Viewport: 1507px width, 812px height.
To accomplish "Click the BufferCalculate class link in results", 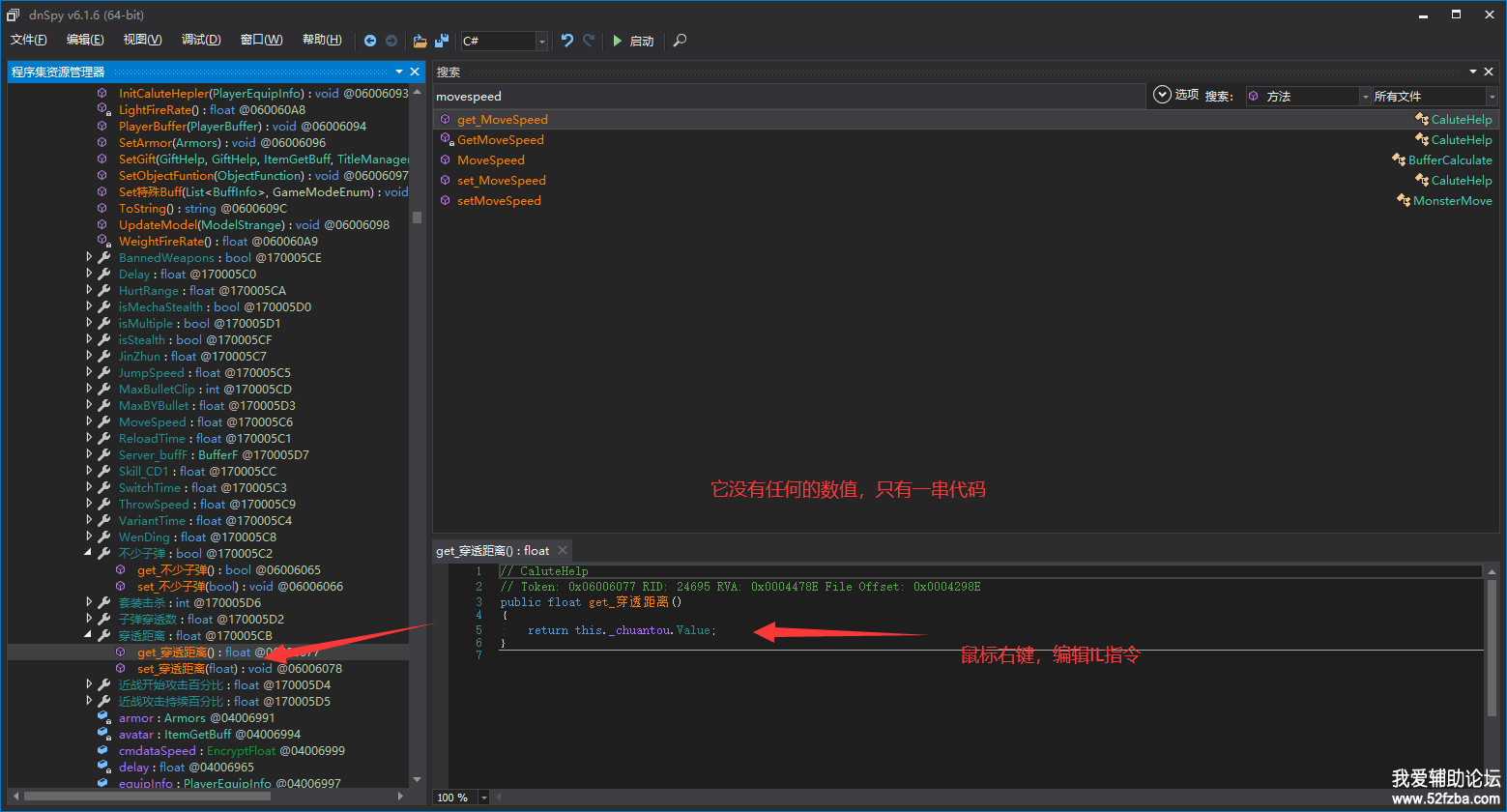I will click(1450, 159).
